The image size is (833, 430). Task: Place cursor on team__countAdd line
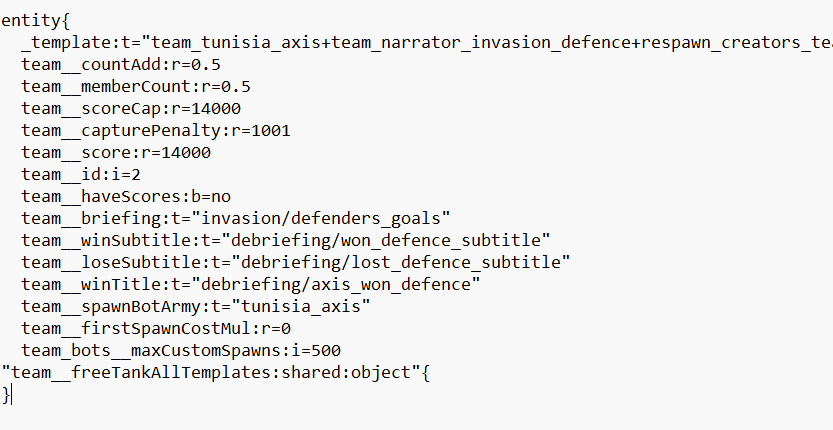click(x=121, y=64)
